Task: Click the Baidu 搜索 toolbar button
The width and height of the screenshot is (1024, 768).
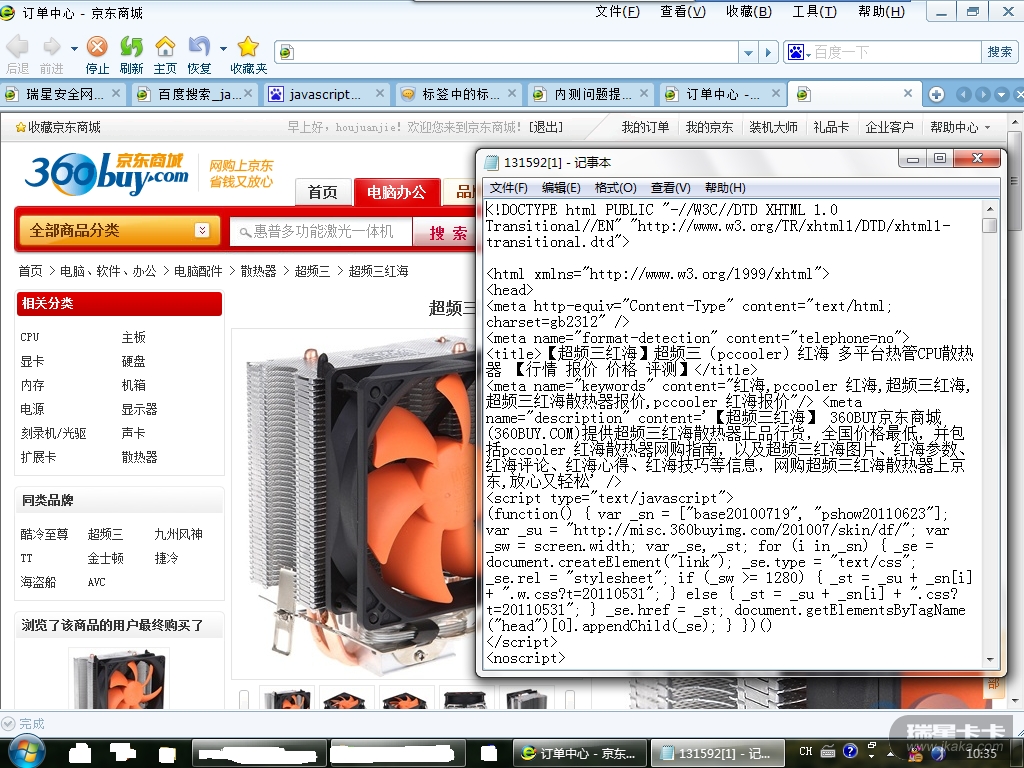Action: 1000,52
